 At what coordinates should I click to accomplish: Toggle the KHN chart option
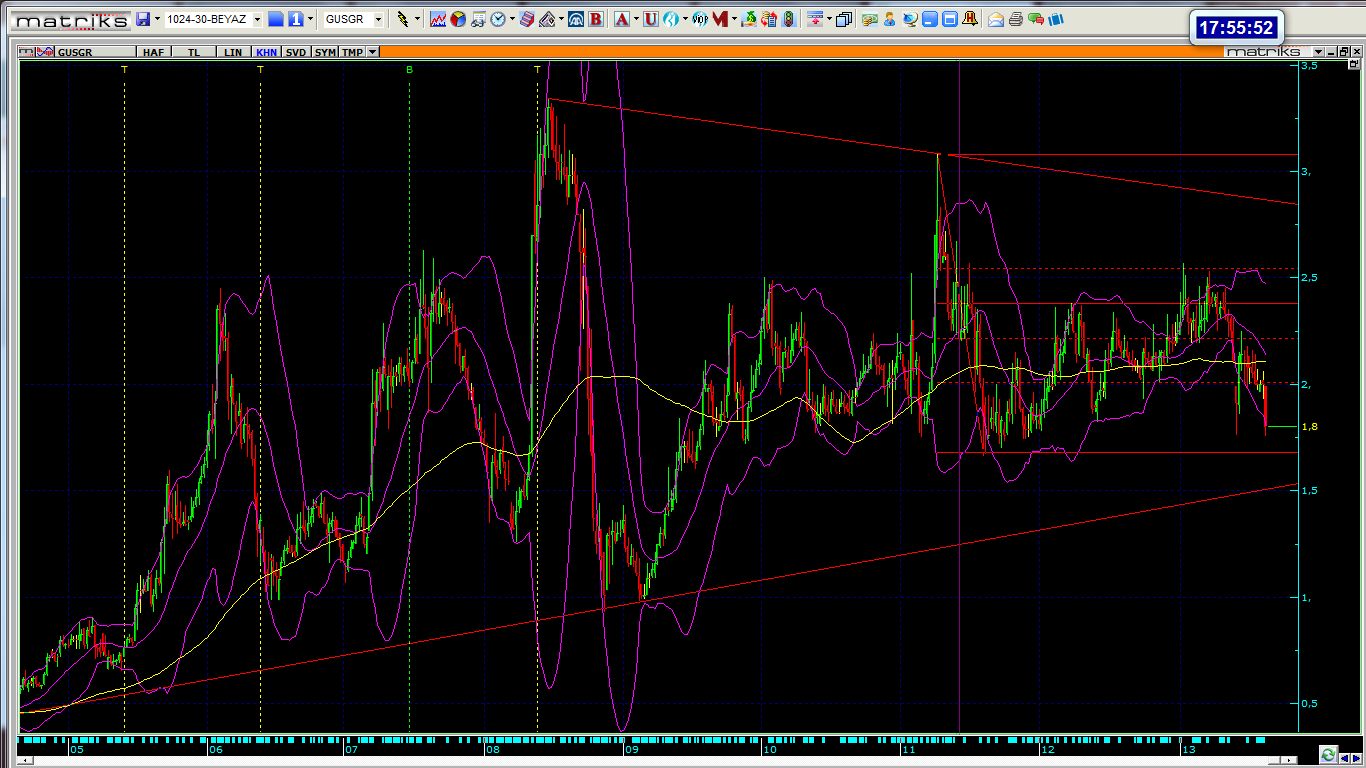pos(266,52)
